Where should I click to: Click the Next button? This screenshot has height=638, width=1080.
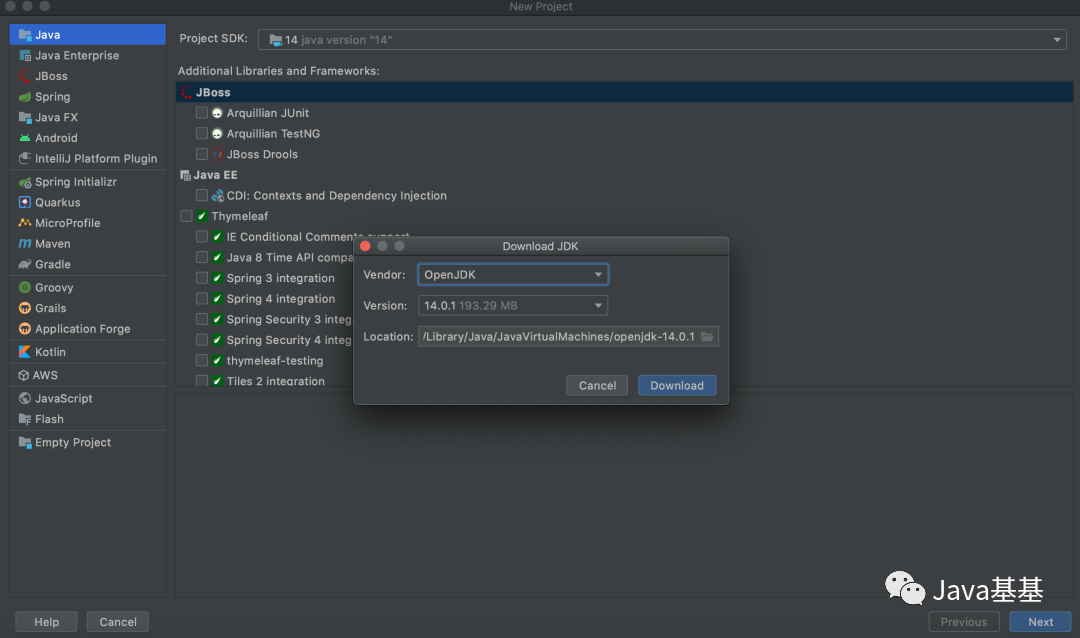1040,621
